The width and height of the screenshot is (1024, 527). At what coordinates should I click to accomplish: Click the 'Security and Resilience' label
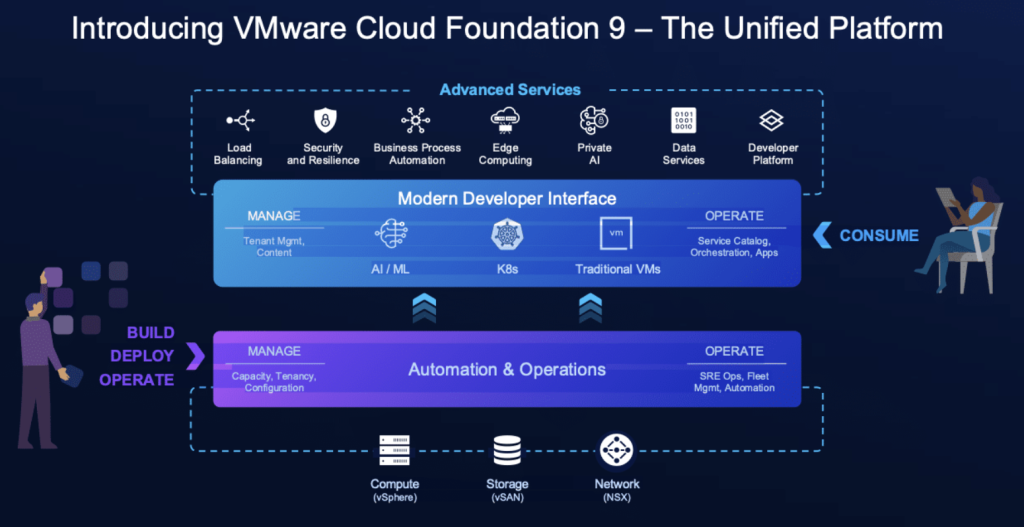click(323, 154)
